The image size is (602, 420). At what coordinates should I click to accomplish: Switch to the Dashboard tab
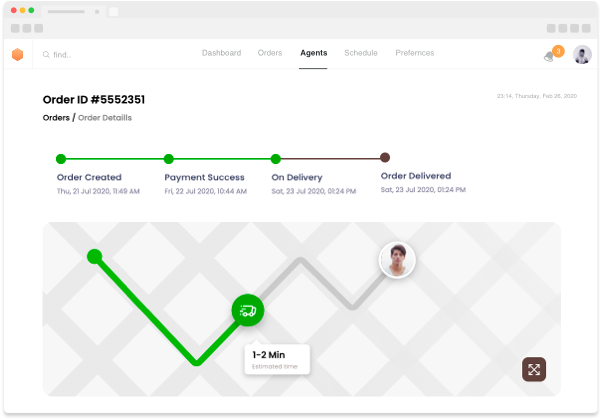221,53
